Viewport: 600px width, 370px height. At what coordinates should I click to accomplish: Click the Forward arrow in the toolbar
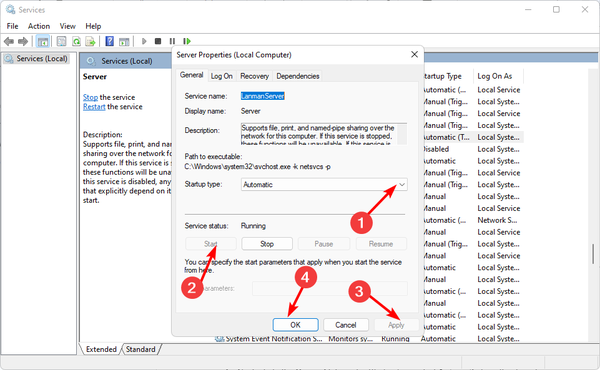[x=23, y=41]
